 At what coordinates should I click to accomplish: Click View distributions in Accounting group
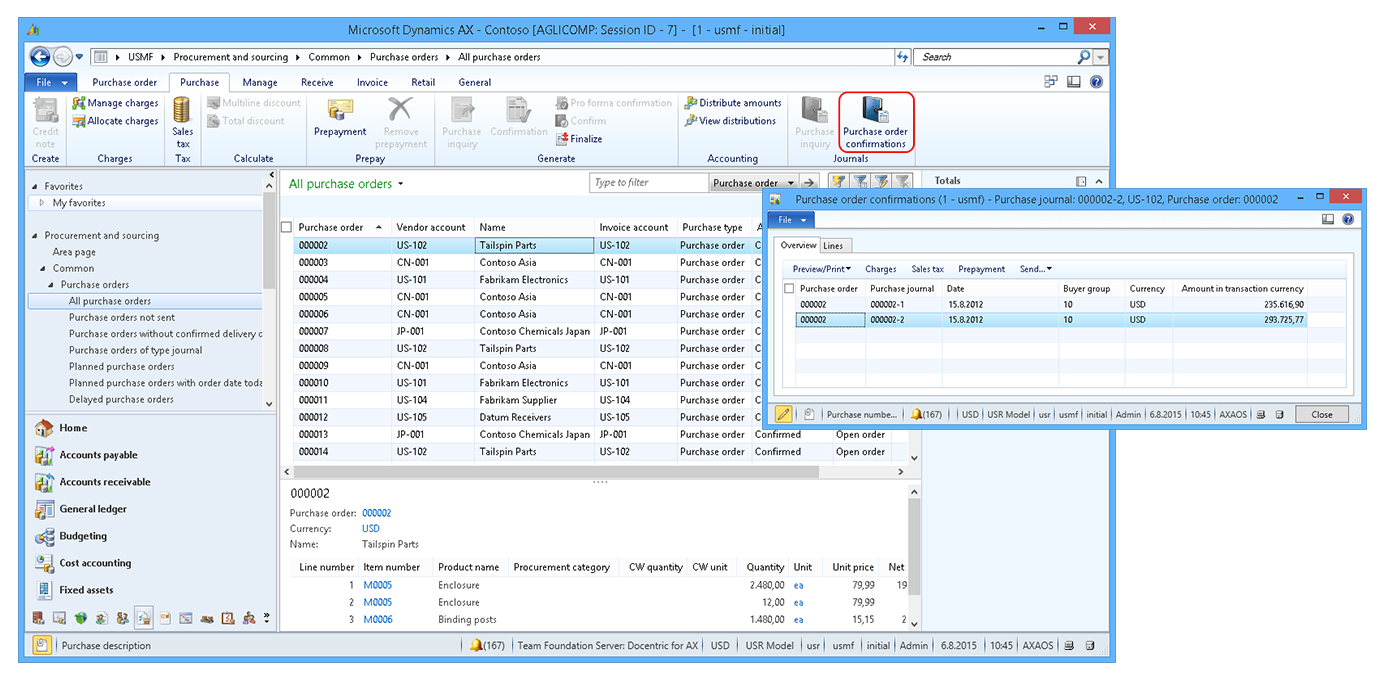click(730, 121)
